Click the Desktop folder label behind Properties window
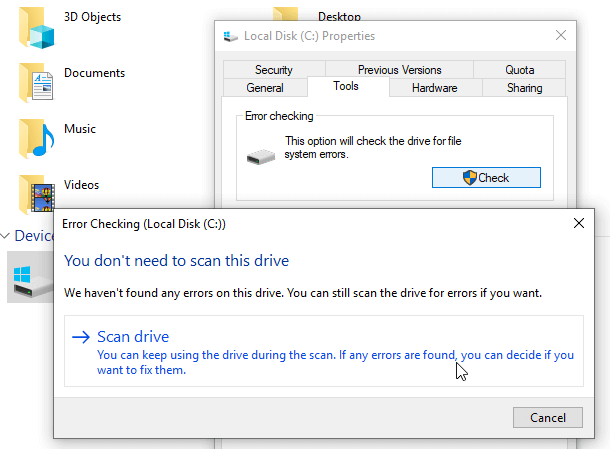Screen dimensions: 610x449 (339, 16)
